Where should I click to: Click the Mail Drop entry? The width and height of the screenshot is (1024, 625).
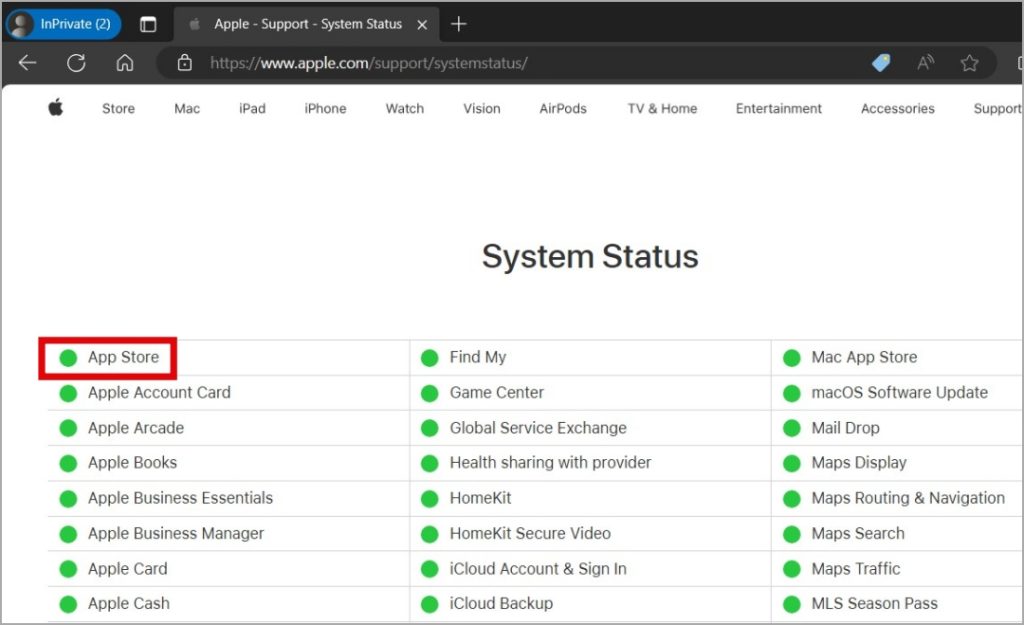[845, 428]
